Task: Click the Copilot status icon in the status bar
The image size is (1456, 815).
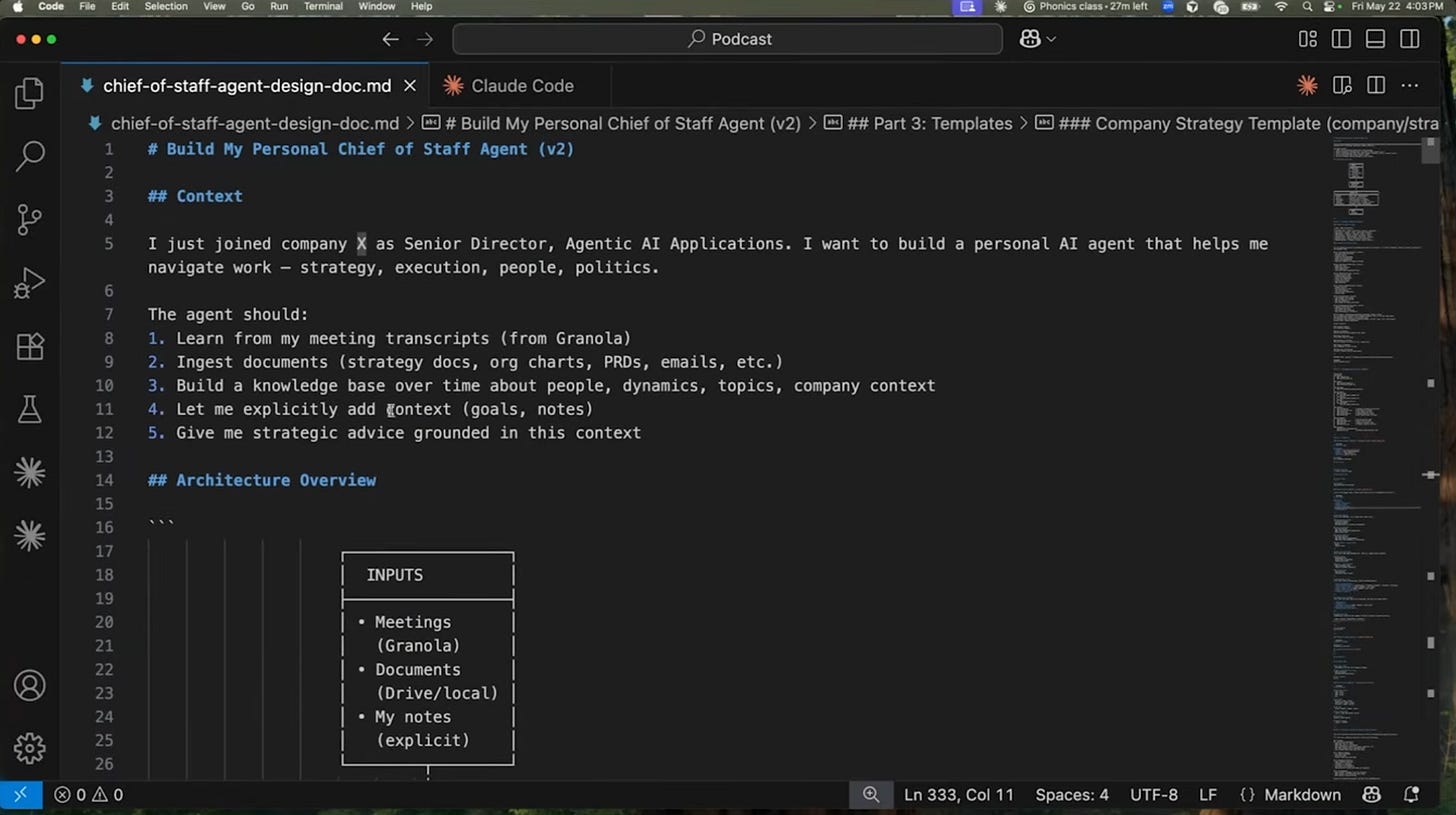Action: (x=1372, y=795)
